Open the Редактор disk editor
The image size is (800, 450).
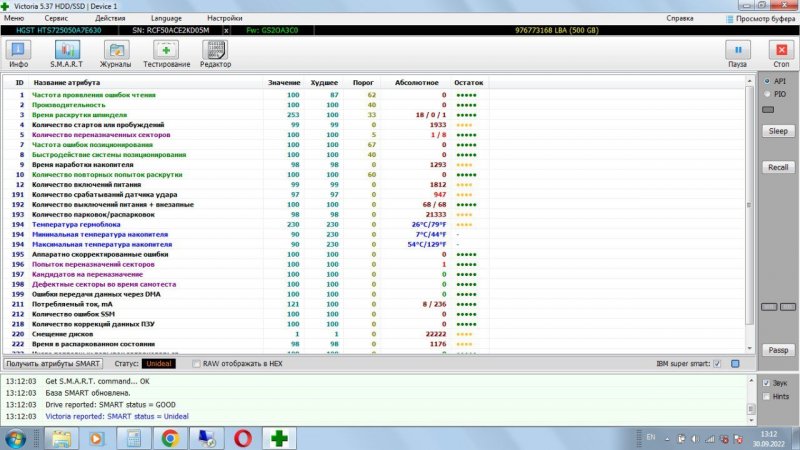click(215, 53)
